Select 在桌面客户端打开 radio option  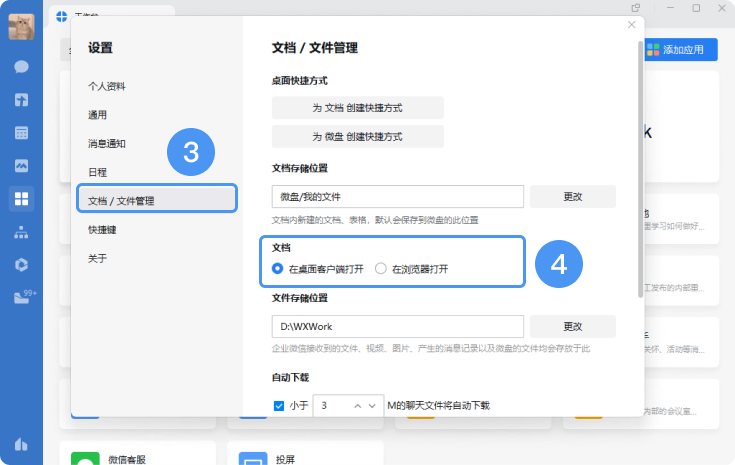tap(278, 268)
